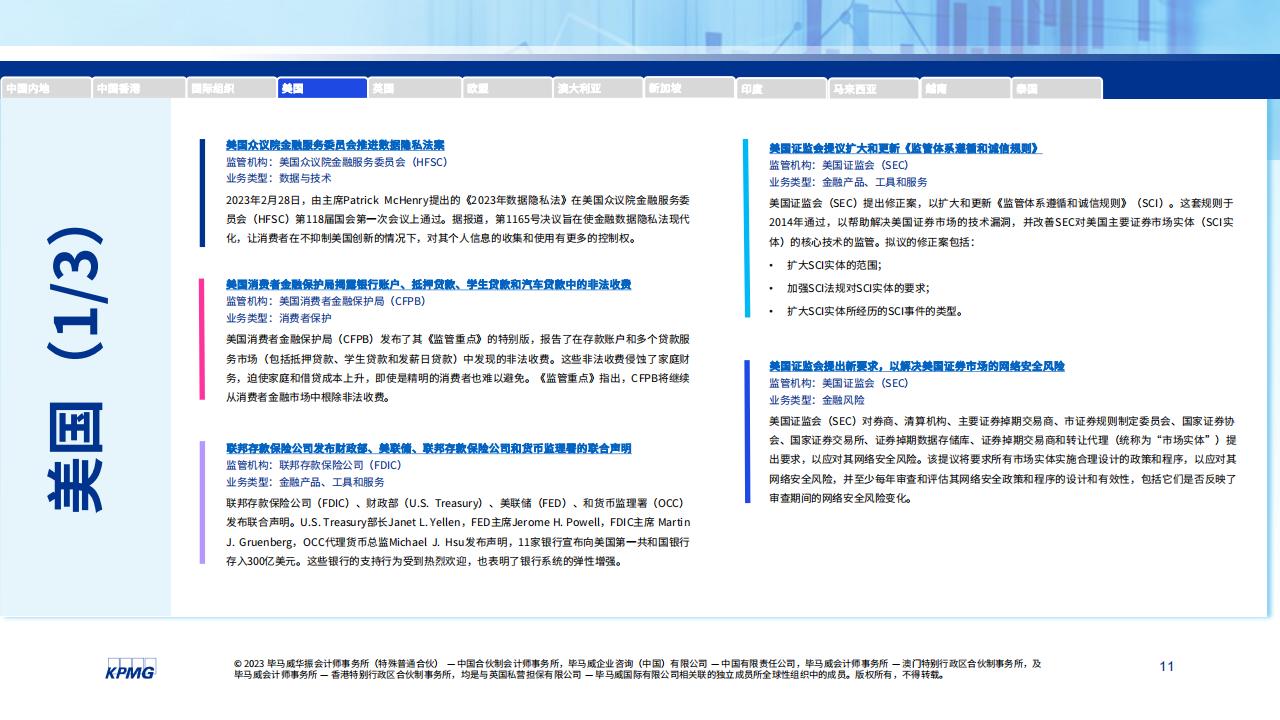Select the 国际组织 tab
The image size is (1280, 720).
coord(231,88)
